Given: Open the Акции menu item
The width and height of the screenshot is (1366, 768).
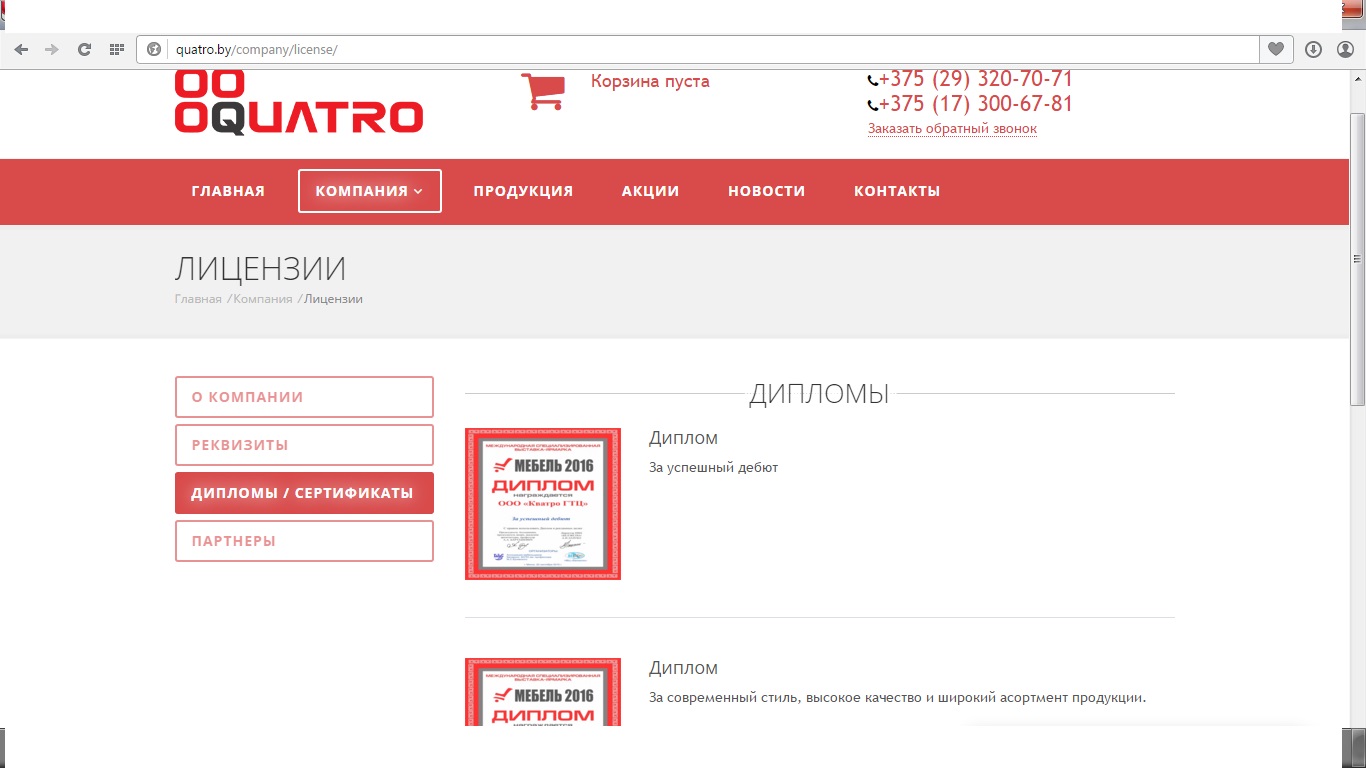Looking at the screenshot, I should click(x=650, y=191).
